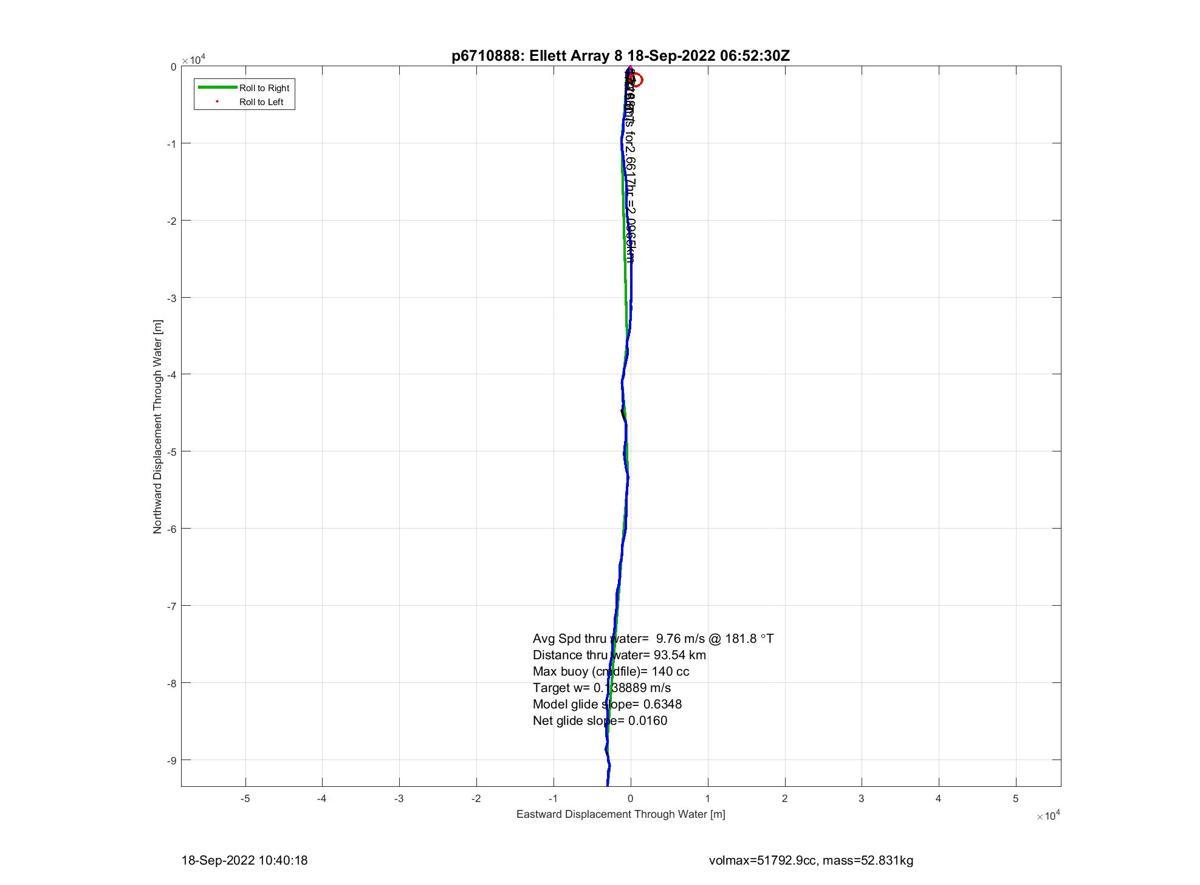Click the 'Model glide slope= 0.6348' annotation
1200x885 pixels.
pyautogui.click(x=607, y=704)
